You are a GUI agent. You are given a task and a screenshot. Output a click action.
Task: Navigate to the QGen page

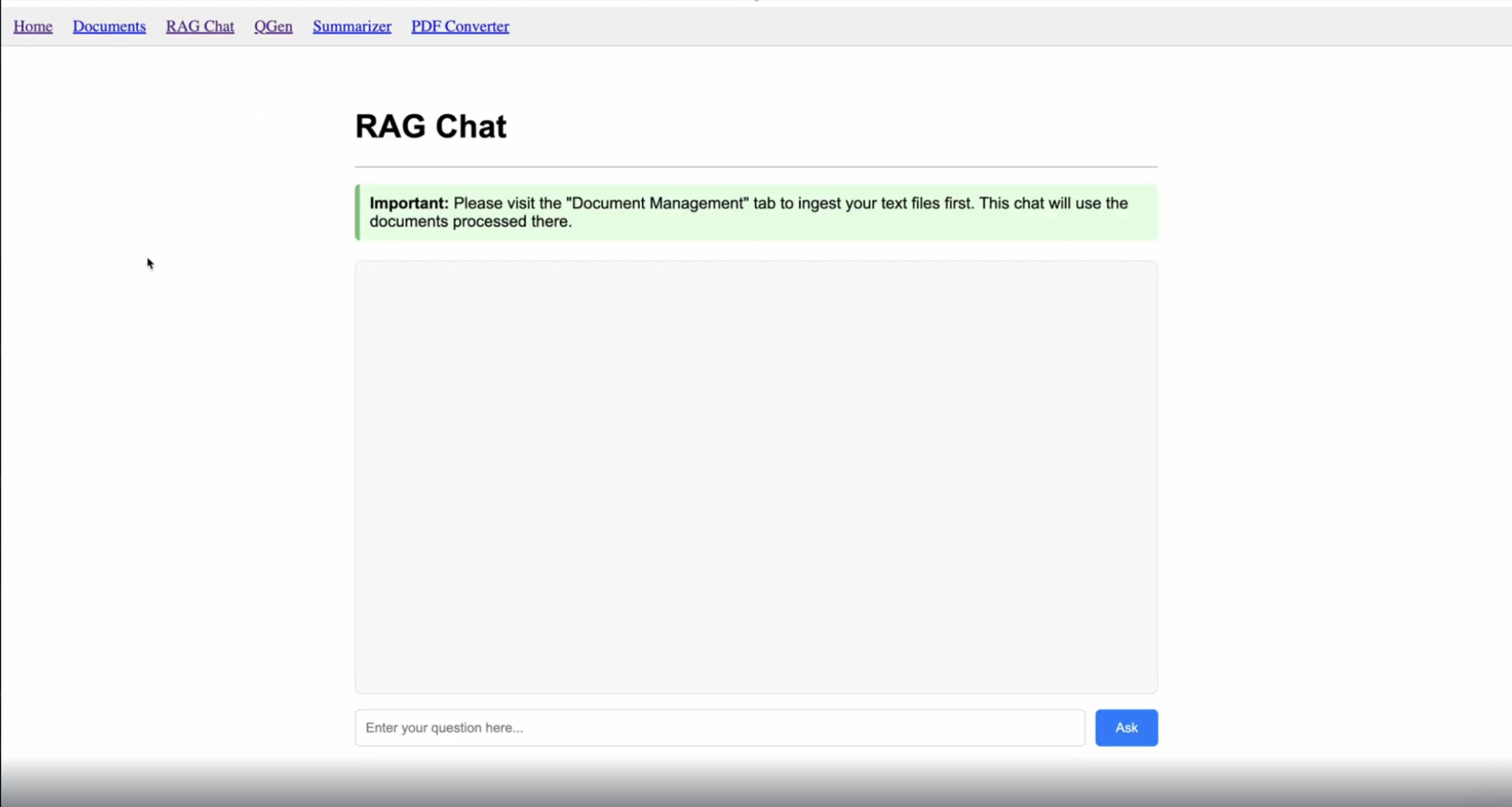[x=273, y=27]
